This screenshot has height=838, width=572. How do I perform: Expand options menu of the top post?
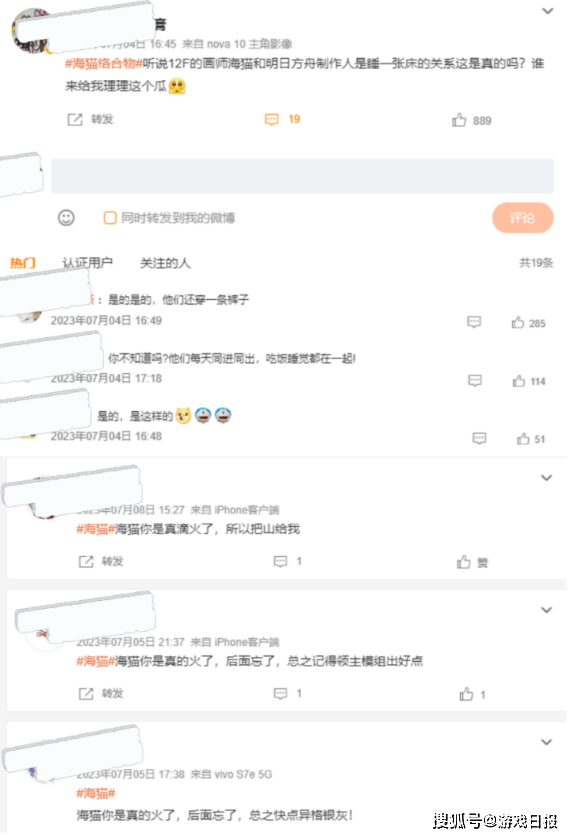pyautogui.click(x=547, y=11)
